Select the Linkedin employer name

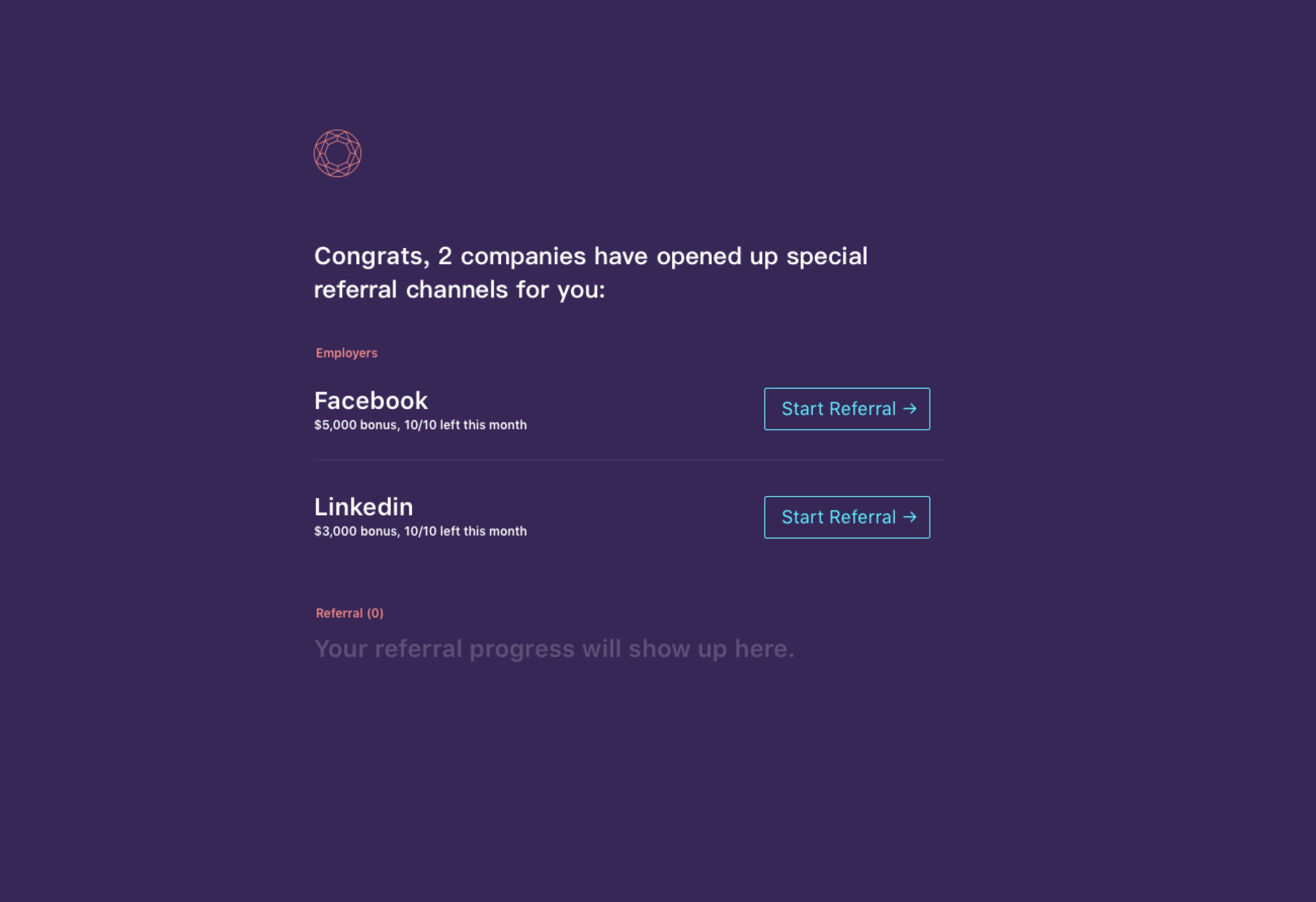(x=363, y=507)
